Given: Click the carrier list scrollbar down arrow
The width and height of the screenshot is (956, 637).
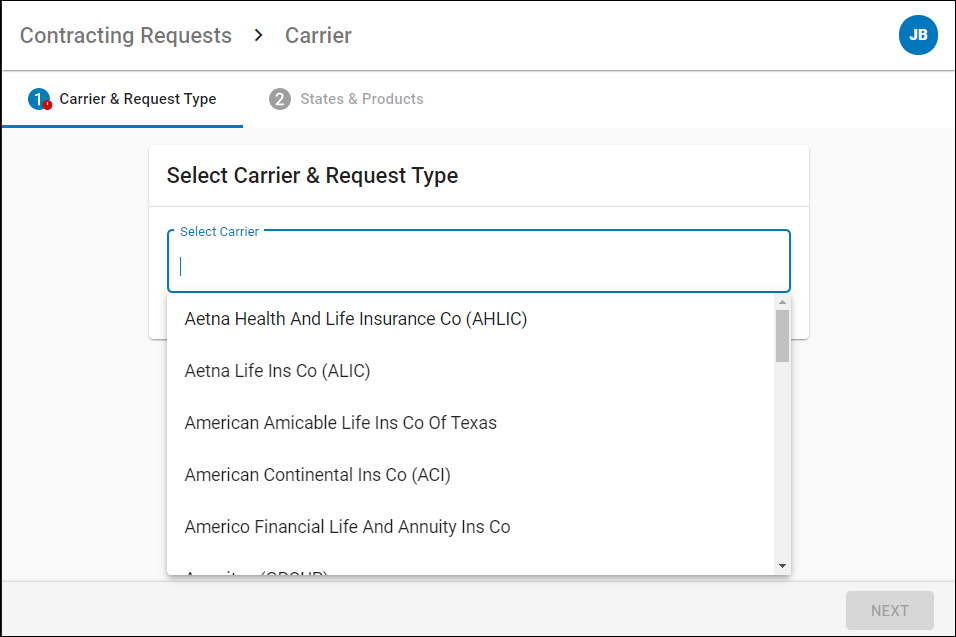Looking at the screenshot, I should (x=782, y=566).
